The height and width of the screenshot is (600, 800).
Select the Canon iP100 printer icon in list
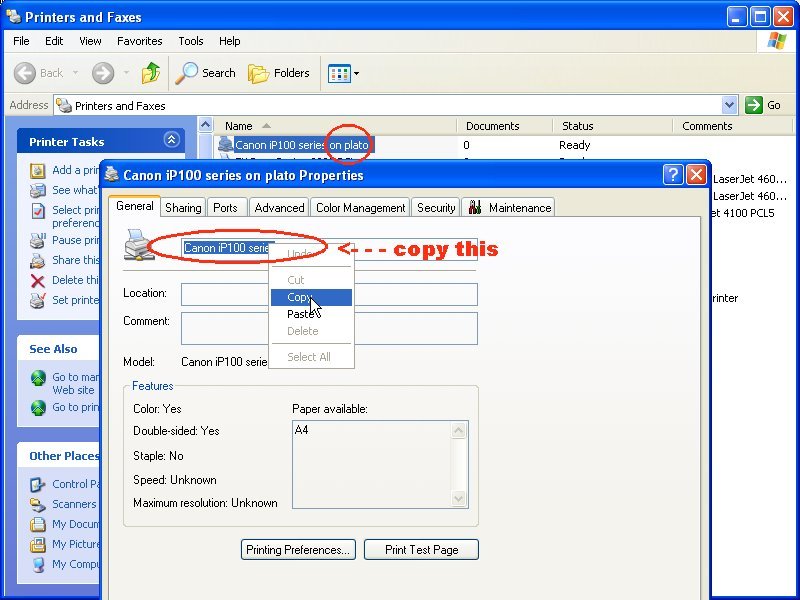click(225, 145)
